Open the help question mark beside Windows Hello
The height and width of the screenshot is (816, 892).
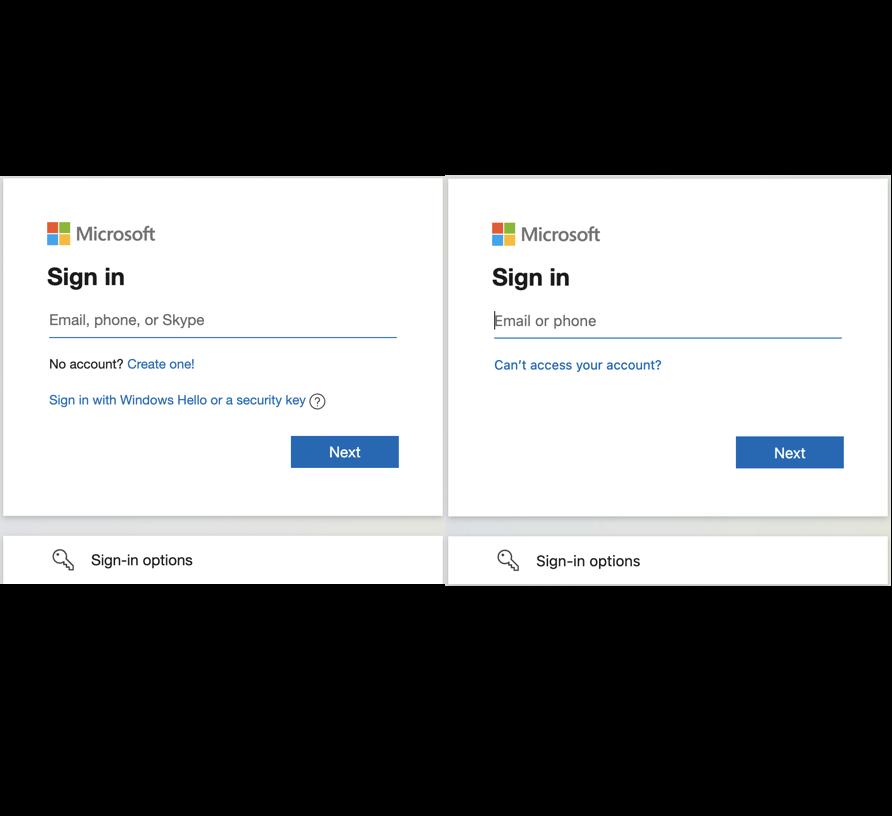[317, 401]
